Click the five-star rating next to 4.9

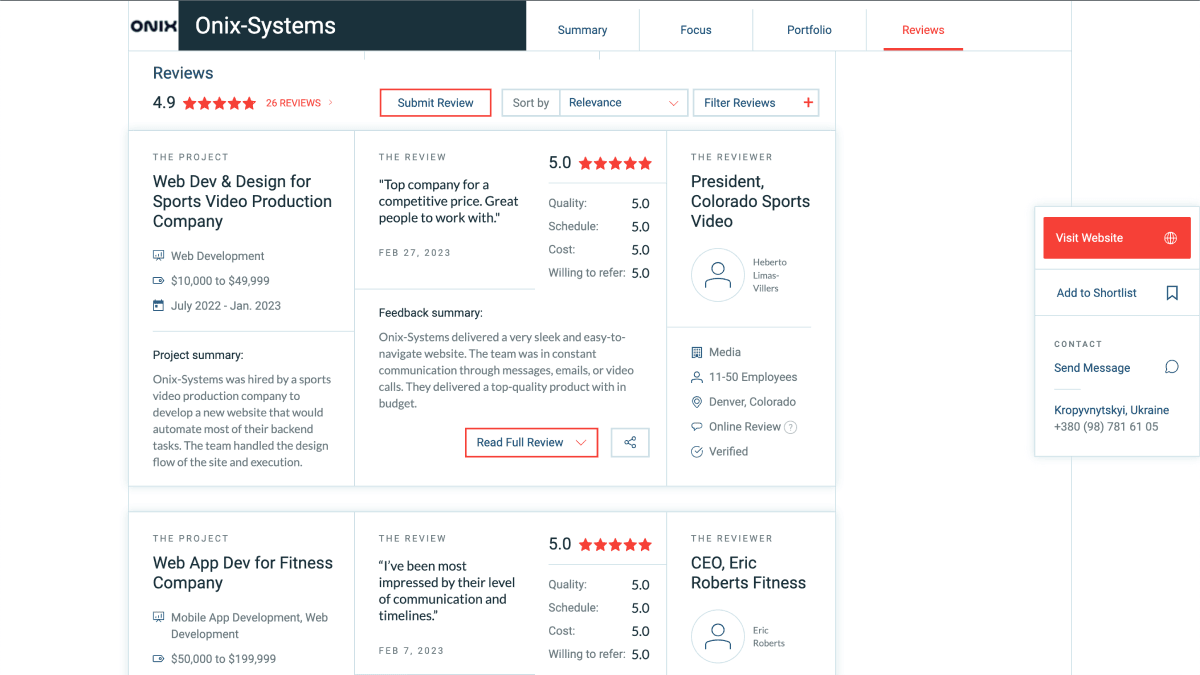click(219, 103)
